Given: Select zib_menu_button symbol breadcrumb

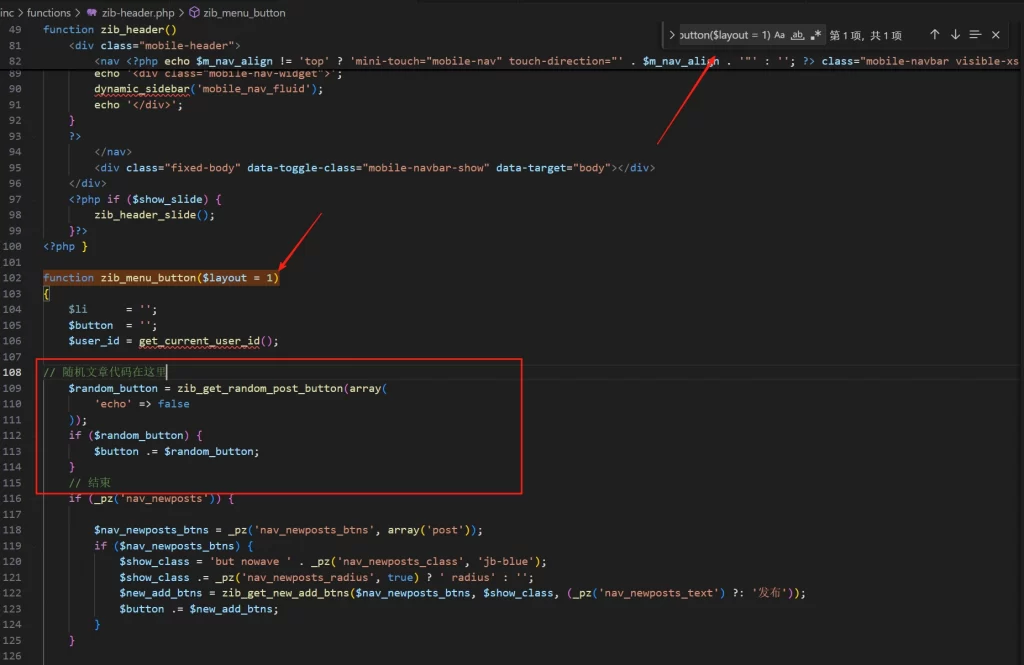Looking at the screenshot, I should click(244, 13).
